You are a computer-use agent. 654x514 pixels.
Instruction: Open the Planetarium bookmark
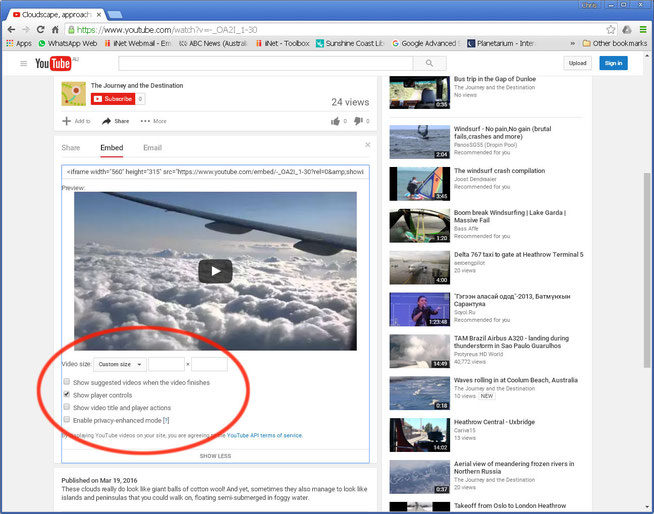point(501,43)
